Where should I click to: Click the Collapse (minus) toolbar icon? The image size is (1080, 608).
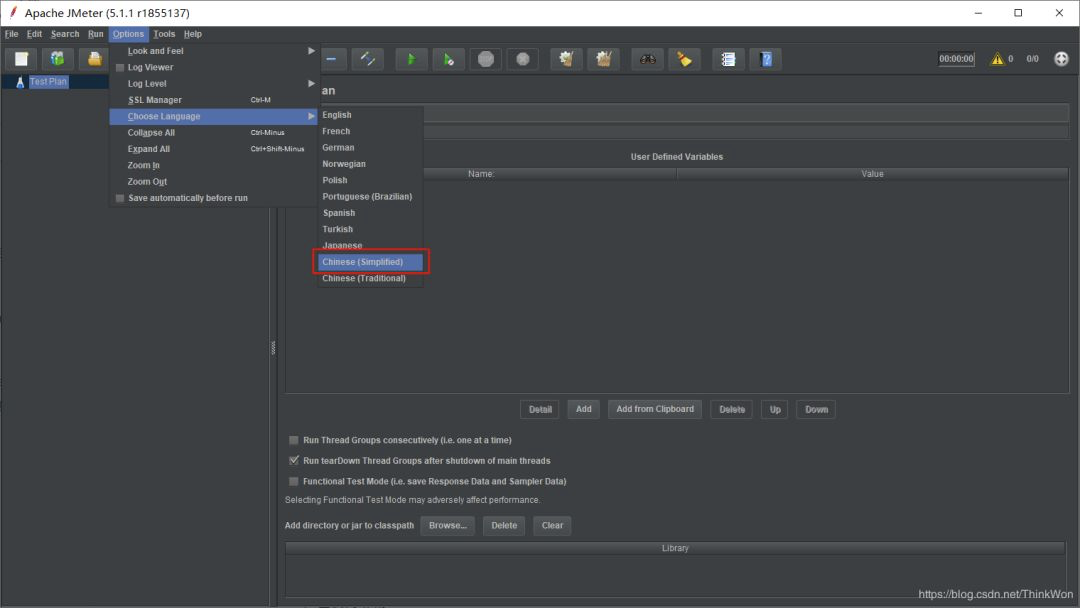click(x=331, y=59)
